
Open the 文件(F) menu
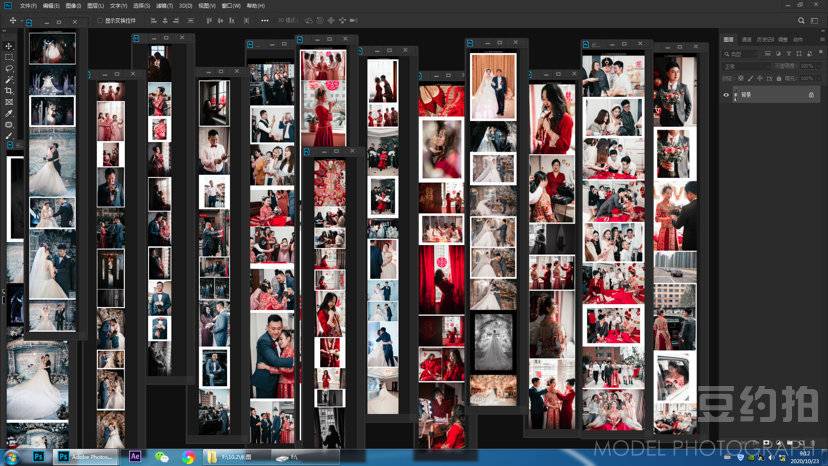click(29, 6)
